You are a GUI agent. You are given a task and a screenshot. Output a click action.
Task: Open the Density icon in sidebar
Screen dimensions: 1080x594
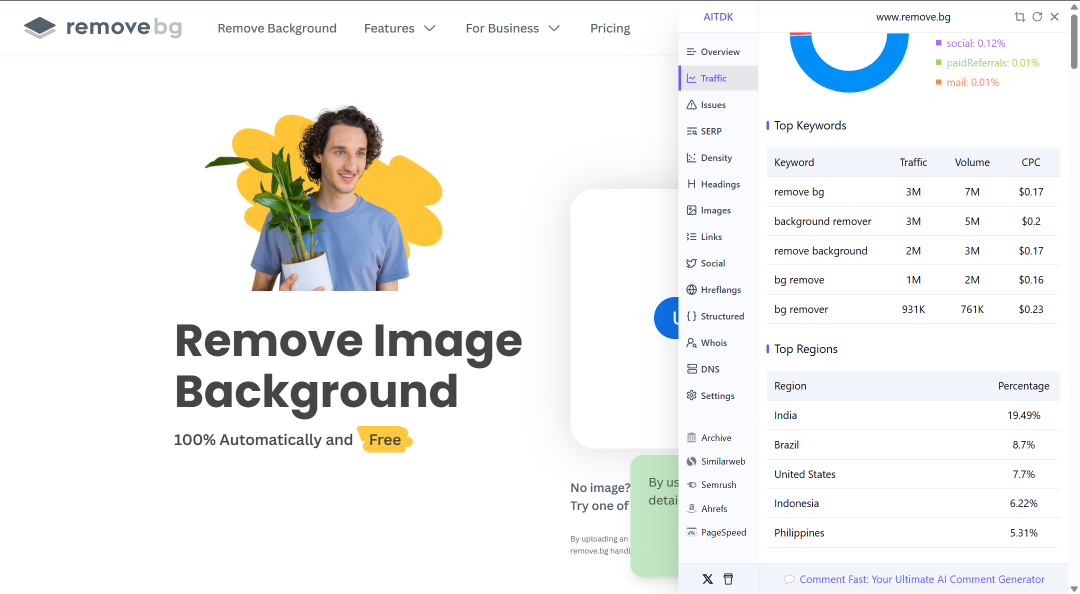[x=692, y=158]
